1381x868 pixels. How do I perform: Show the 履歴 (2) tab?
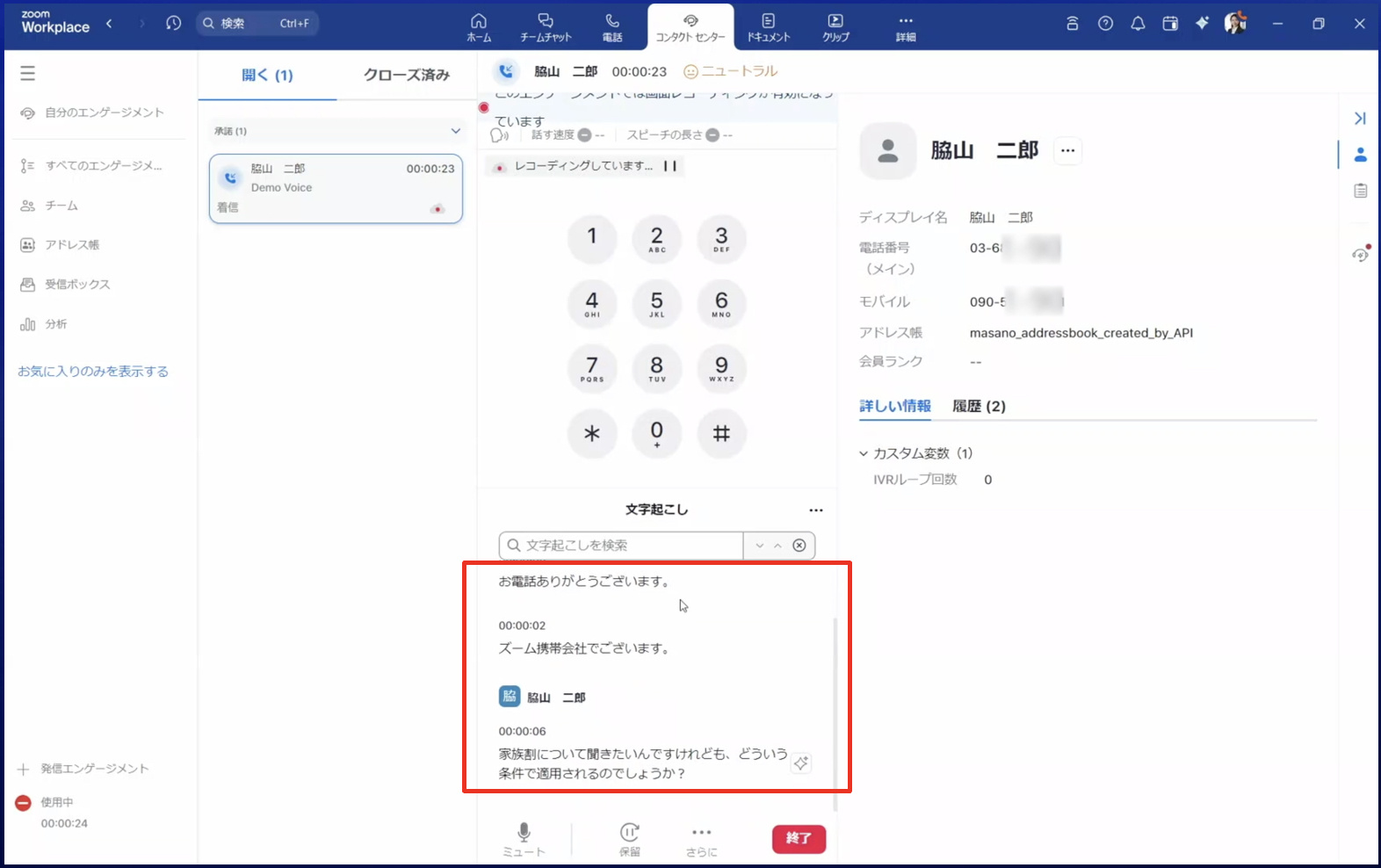click(979, 406)
